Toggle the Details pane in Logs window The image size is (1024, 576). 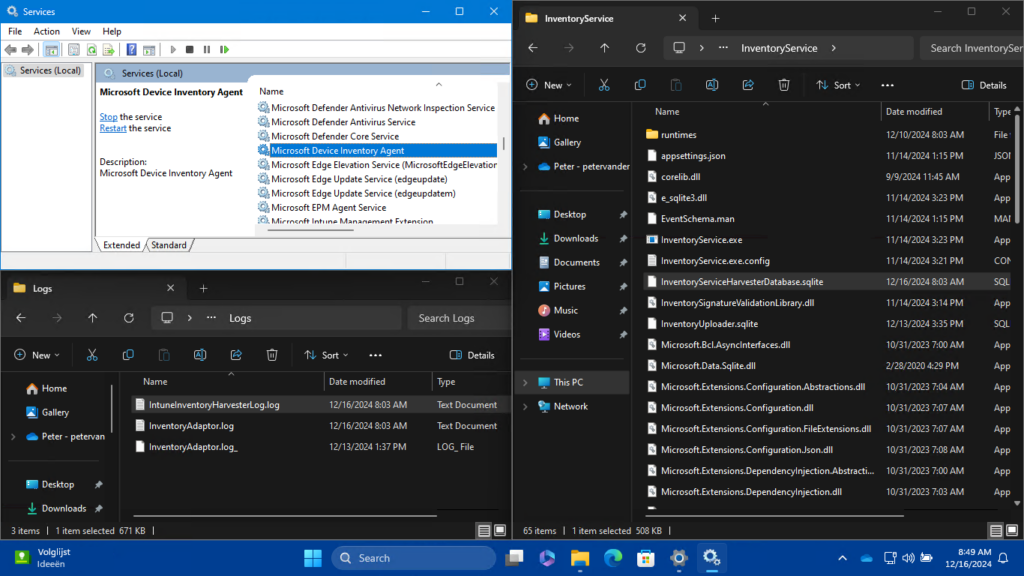472,355
